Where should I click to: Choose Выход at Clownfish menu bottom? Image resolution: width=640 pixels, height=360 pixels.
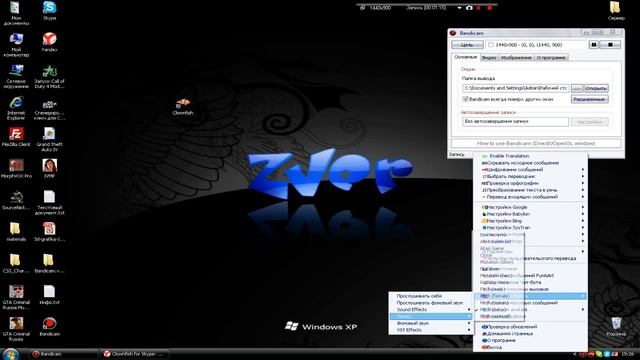tap(530, 347)
